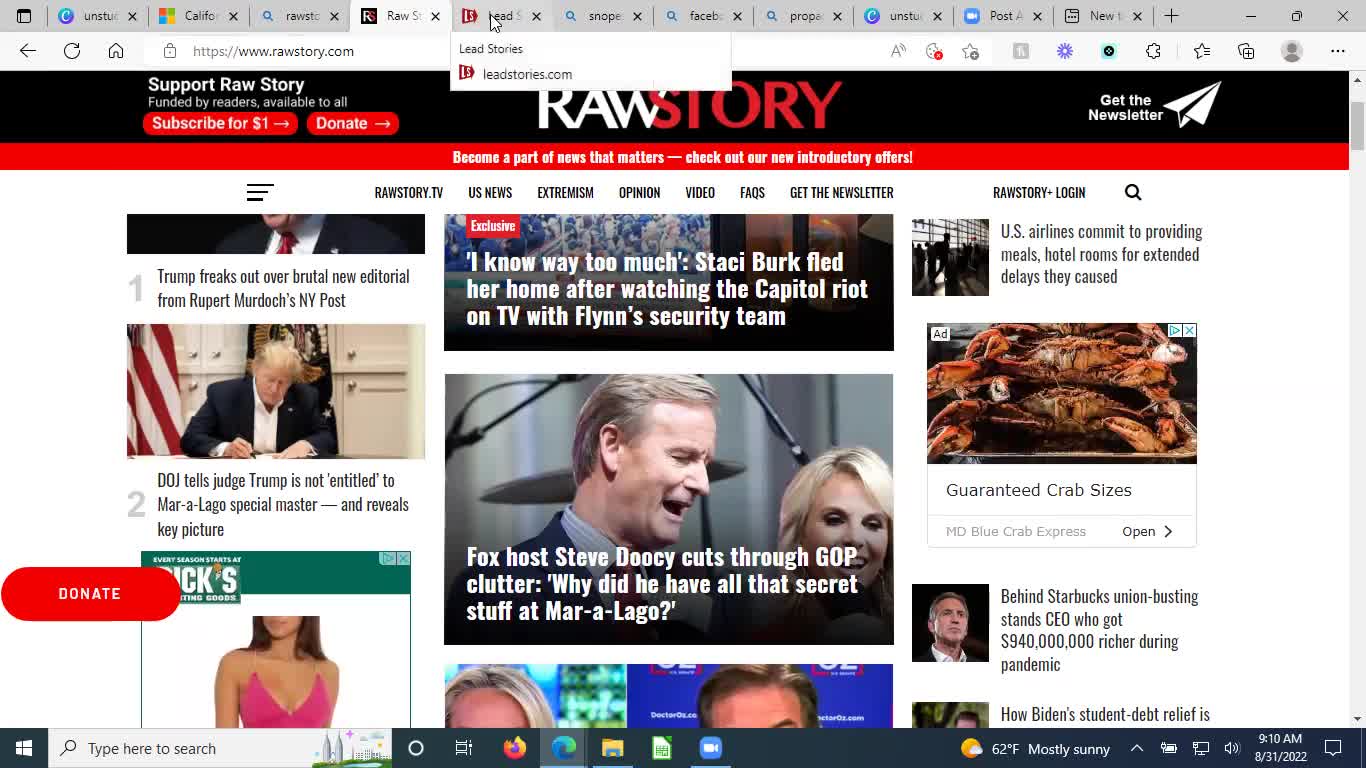Open FAQS page
This screenshot has height=768, width=1366.
[x=752, y=192]
